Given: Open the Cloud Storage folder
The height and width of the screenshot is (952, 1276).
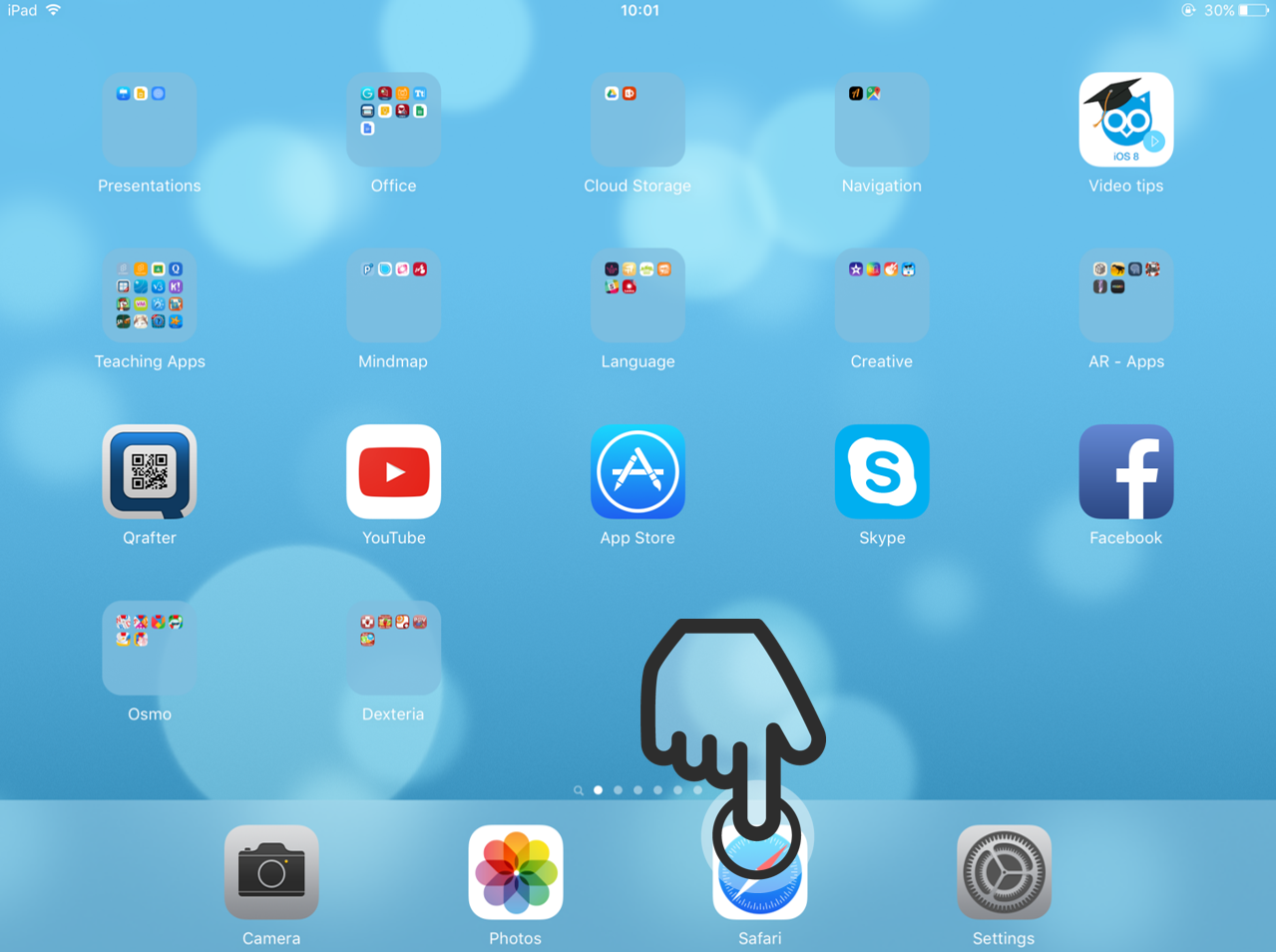Looking at the screenshot, I should (638, 120).
